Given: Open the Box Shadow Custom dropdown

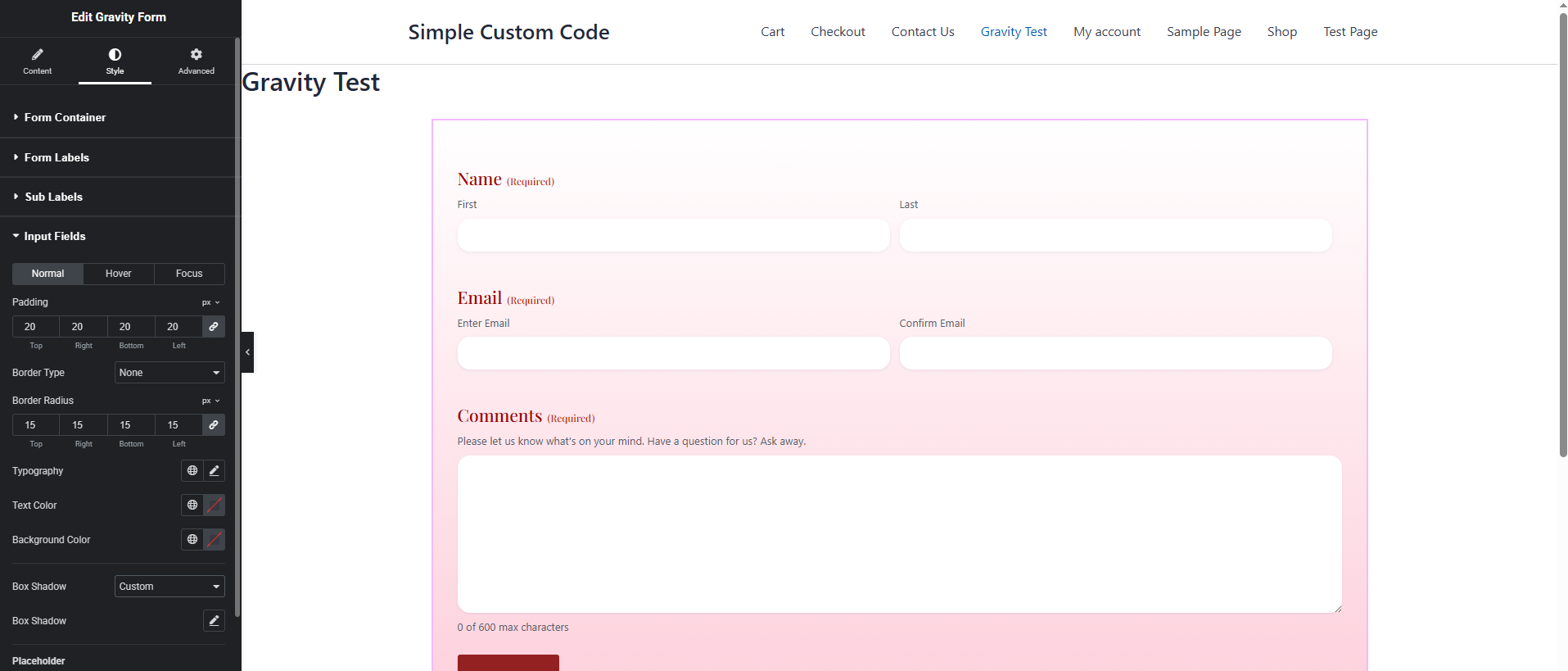Looking at the screenshot, I should coord(169,587).
